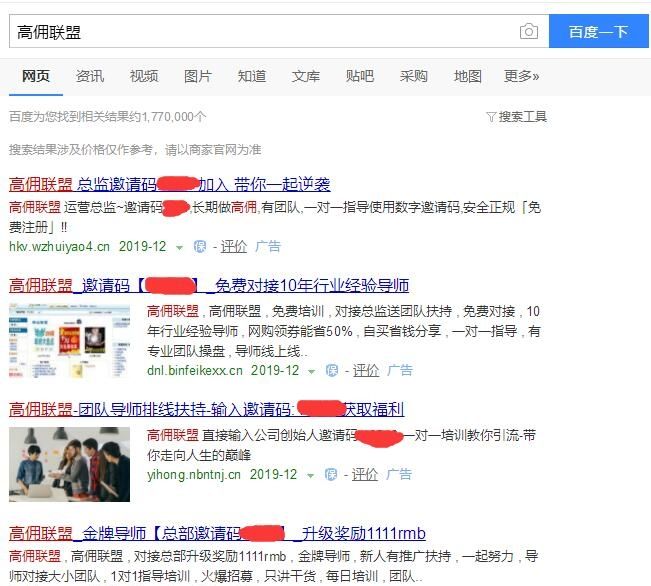The height and width of the screenshot is (586, 651).
Task: Click 评价 link under first result
Action: (233, 247)
